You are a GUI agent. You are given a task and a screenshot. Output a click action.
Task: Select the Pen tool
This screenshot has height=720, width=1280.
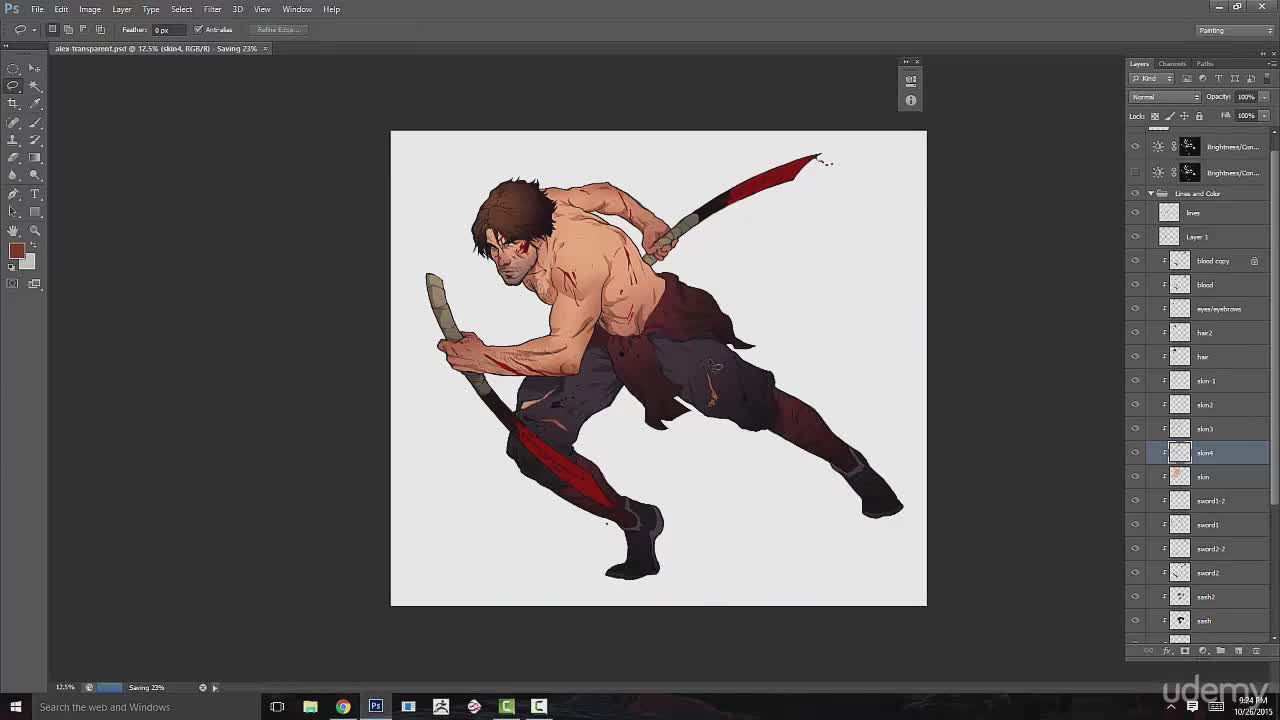(x=13, y=194)
